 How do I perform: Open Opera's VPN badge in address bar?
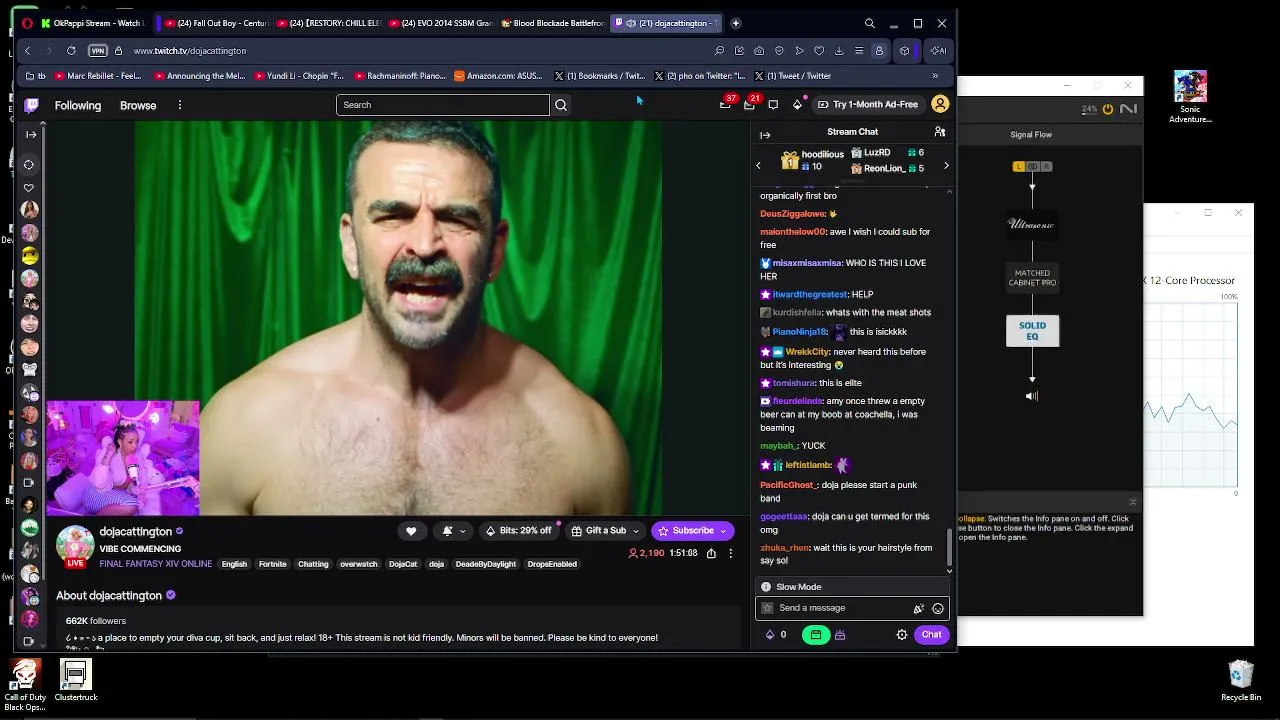(x=98, y=51)
